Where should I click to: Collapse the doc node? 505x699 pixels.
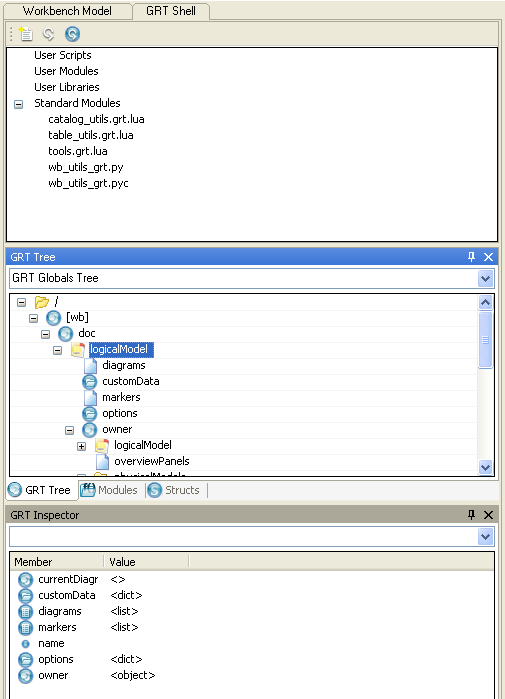(x=45, y=335)
